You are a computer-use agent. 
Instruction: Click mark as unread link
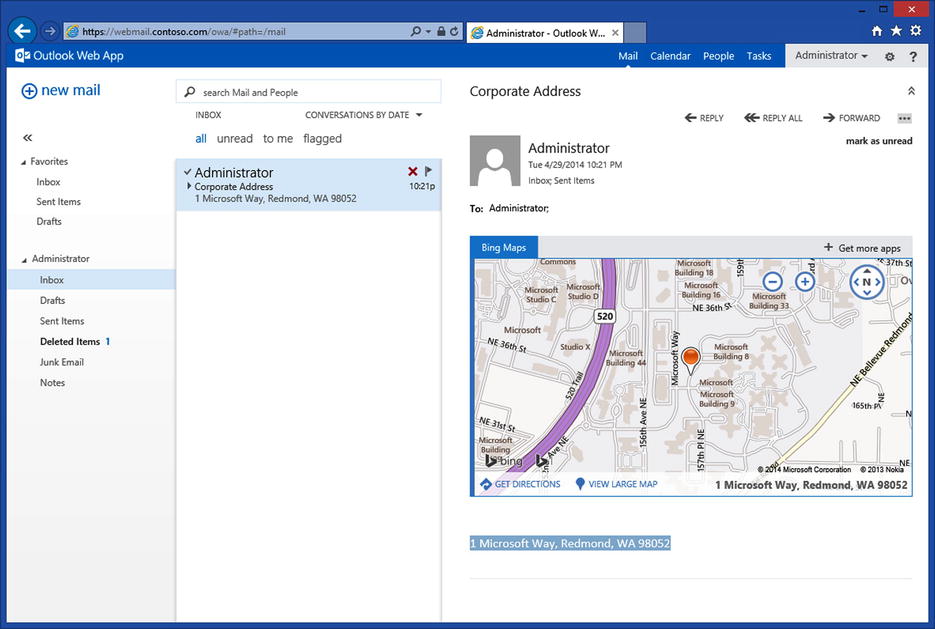click(879, 141)
